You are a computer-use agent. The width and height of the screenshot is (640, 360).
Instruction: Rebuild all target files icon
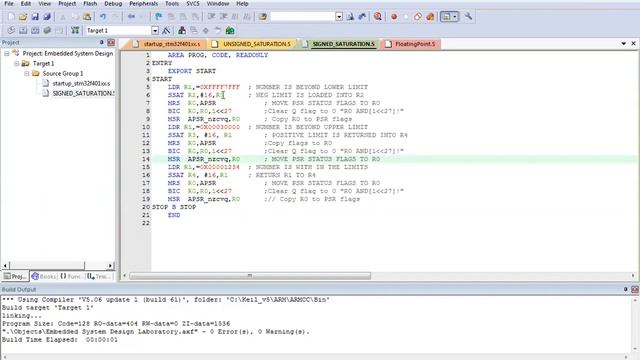[35, 31]
